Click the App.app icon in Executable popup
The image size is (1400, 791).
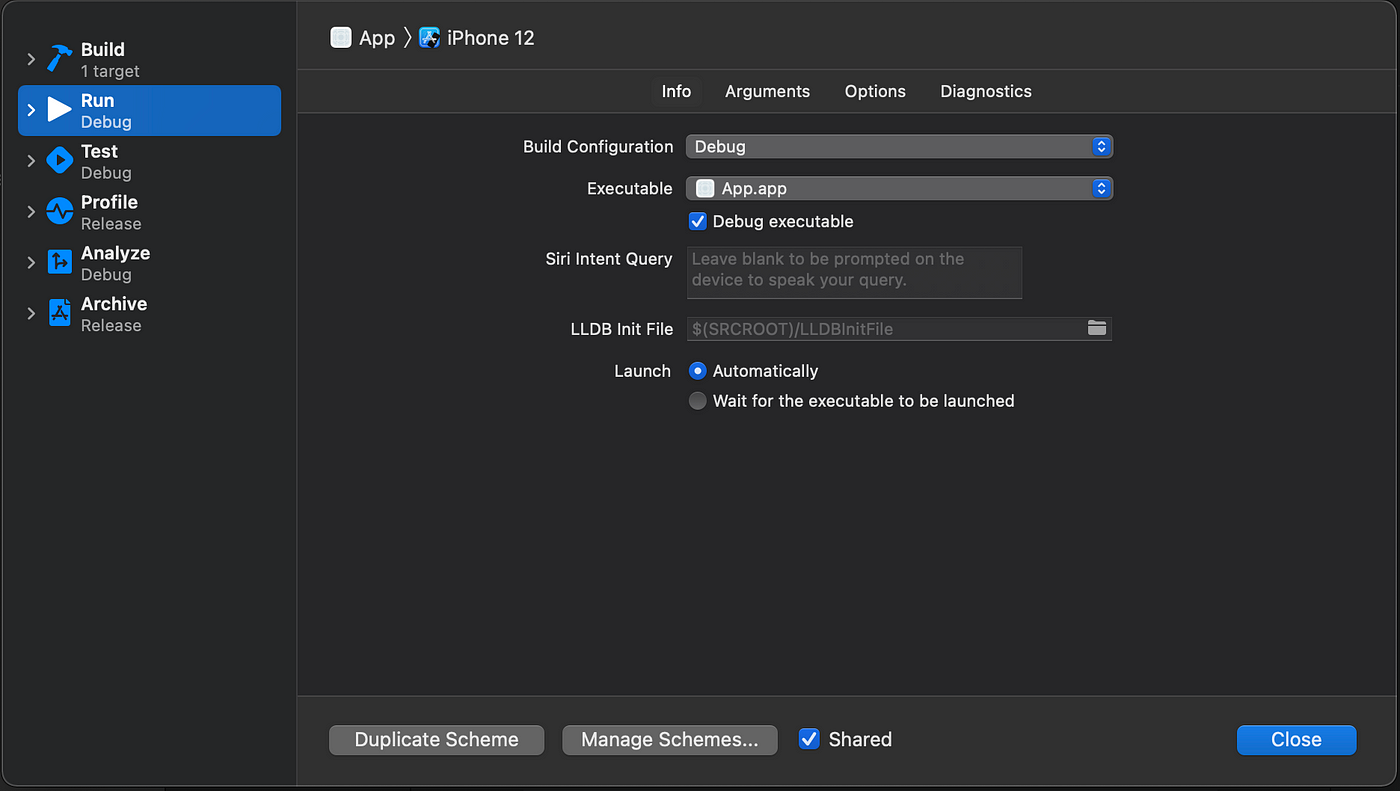point(705,188)
